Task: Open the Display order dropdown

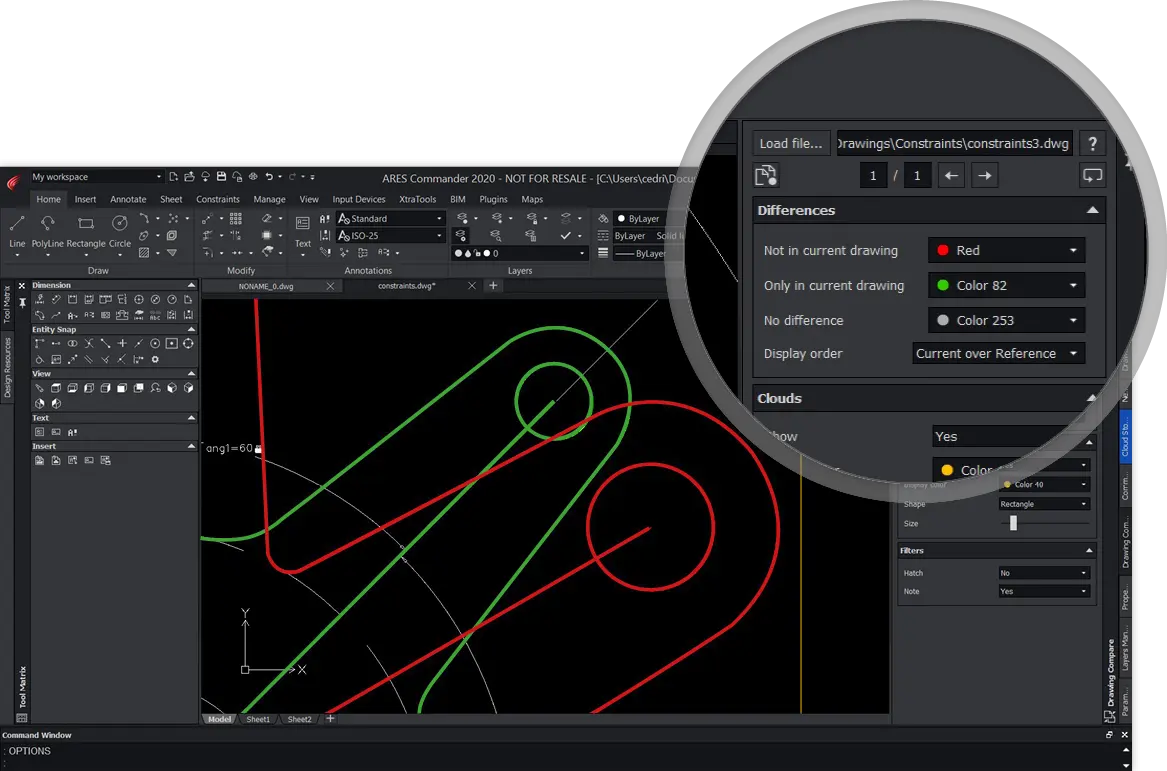Action: [999, 353]
